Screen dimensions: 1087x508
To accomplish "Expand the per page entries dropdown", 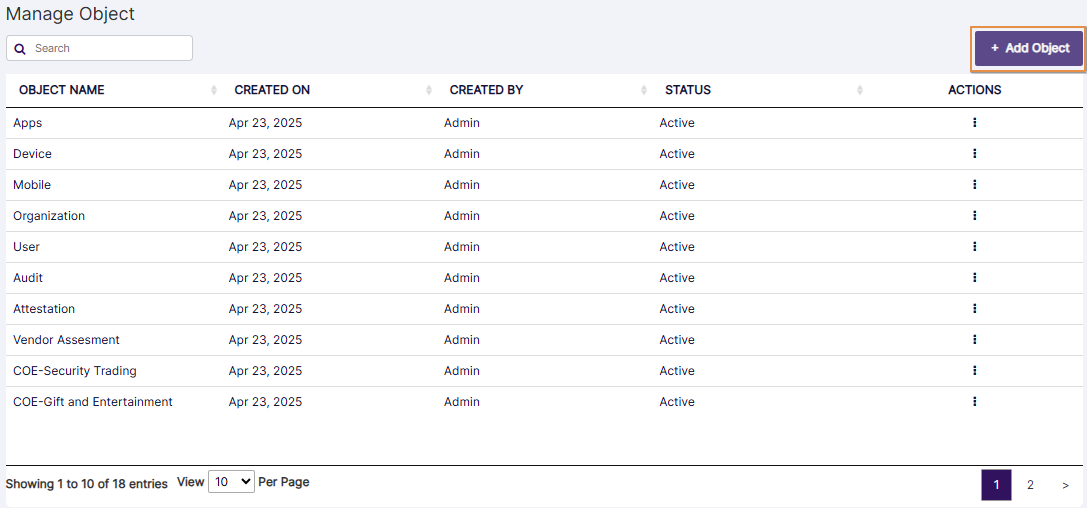I will pos(231,482).
